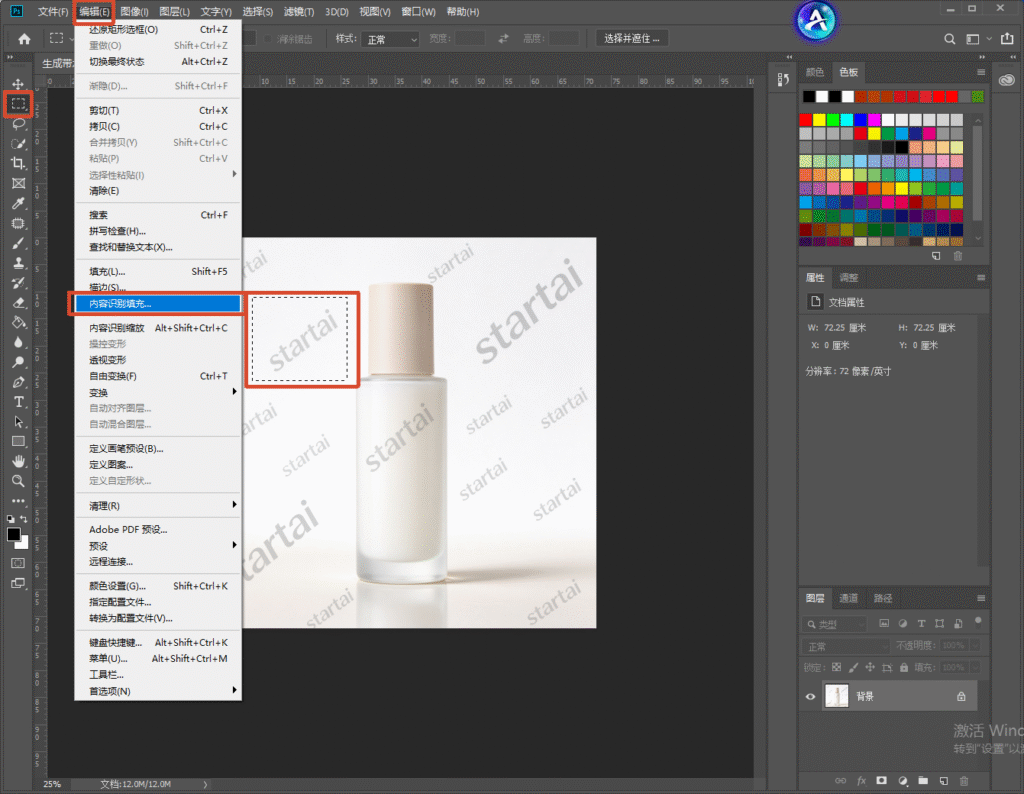Toggle lock all padlock in Layers panel

click(x=904, y=667)
